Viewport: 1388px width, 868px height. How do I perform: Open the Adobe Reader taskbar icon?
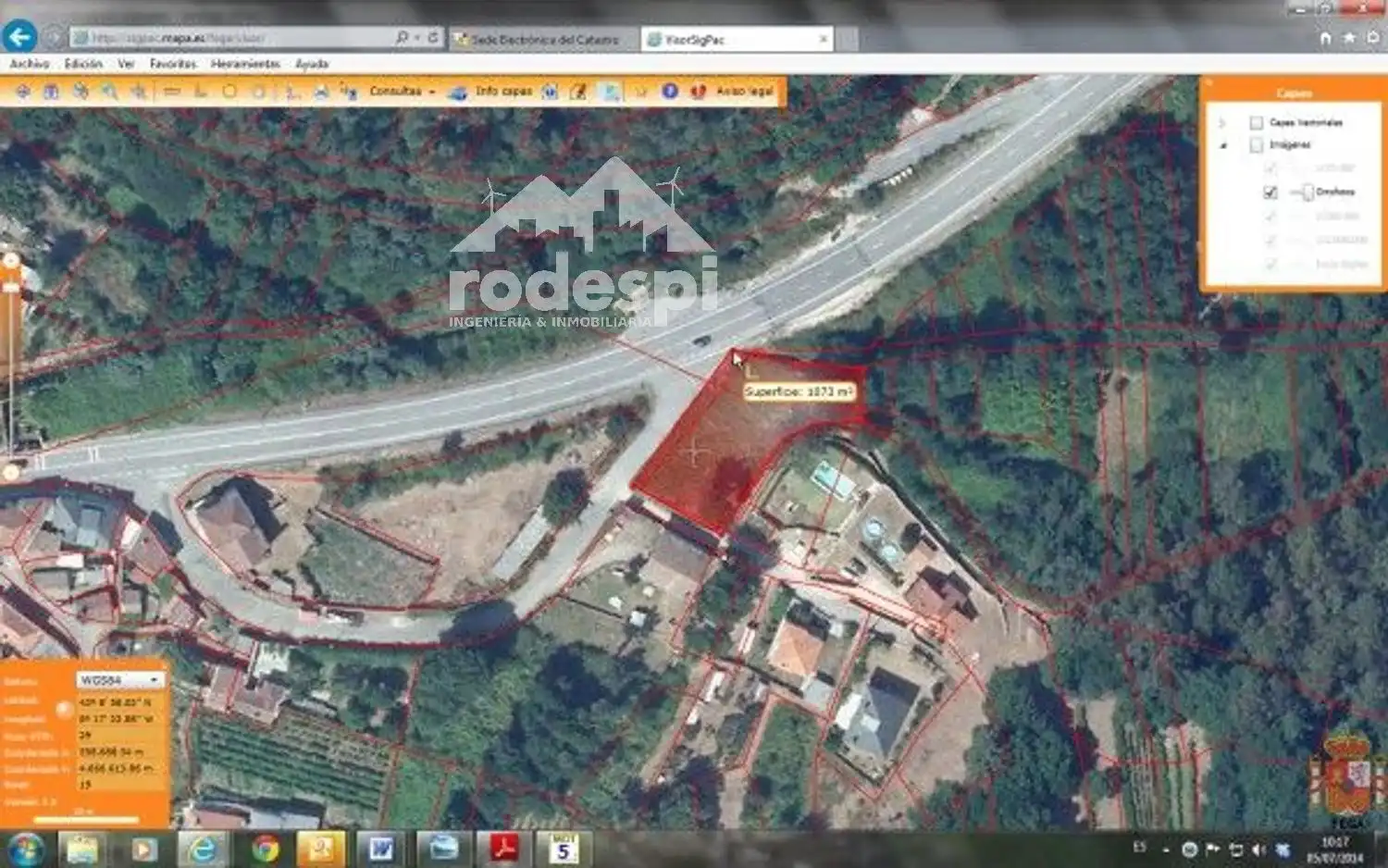[x=503, y=849]
